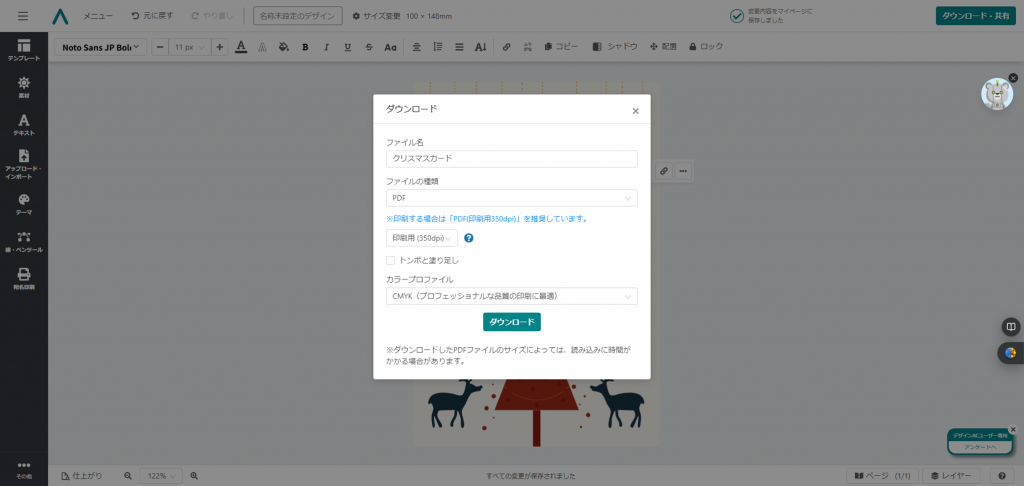Screen dimensions: 1024x486
Task: Open the ファイルの種類 PDF dropdown
Action: (512, 198)
